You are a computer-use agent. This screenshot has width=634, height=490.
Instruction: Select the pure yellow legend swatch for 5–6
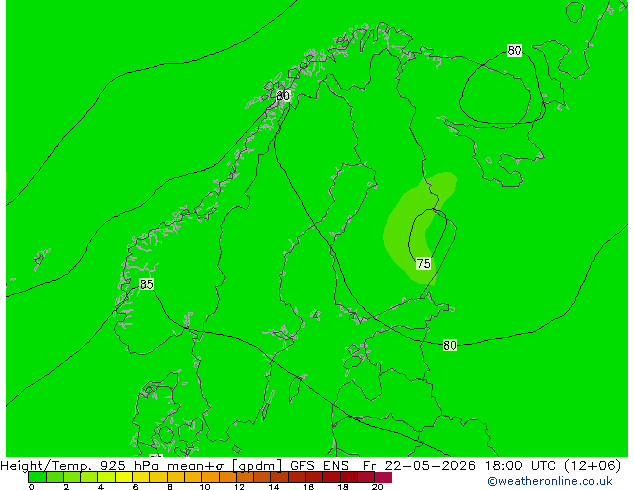click(124, 477)
